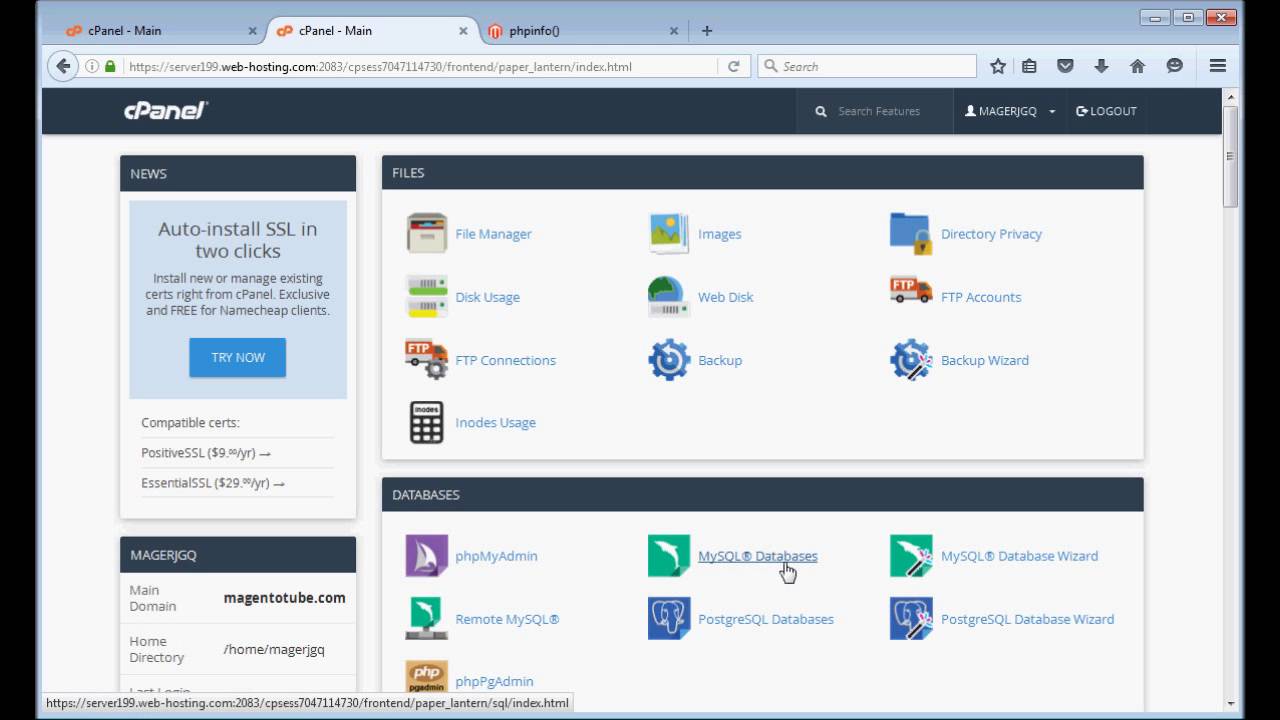Open the FTP Accounts text link

tap(981, 297)
